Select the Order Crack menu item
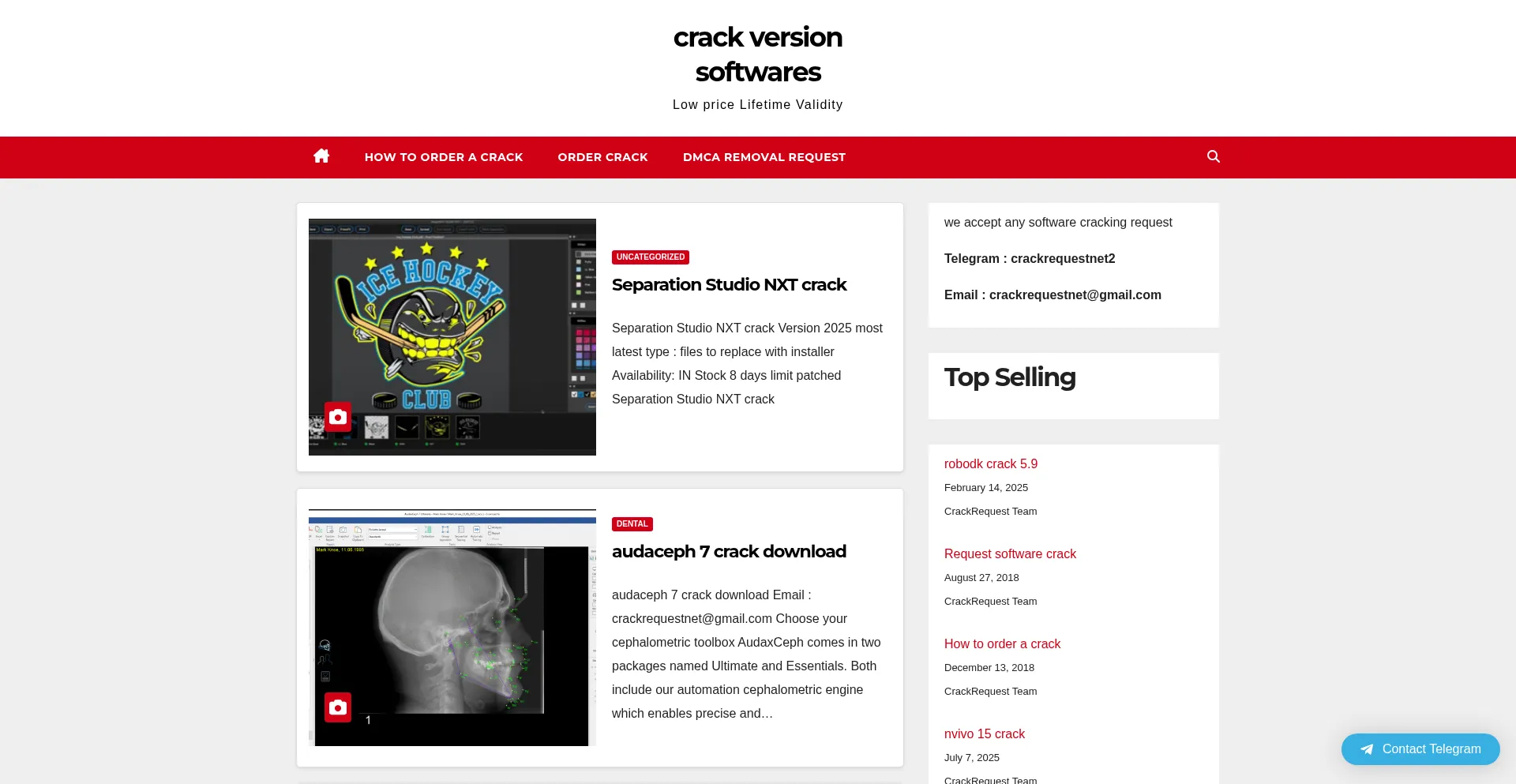 pyautogui.click(x=602, y=157)
